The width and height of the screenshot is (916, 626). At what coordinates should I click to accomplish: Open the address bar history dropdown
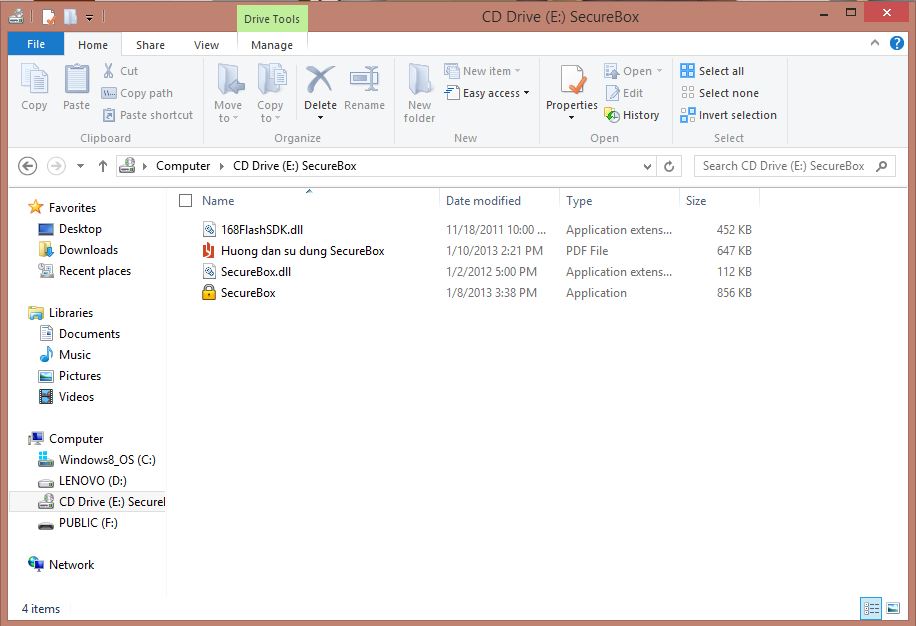point(645,166)
